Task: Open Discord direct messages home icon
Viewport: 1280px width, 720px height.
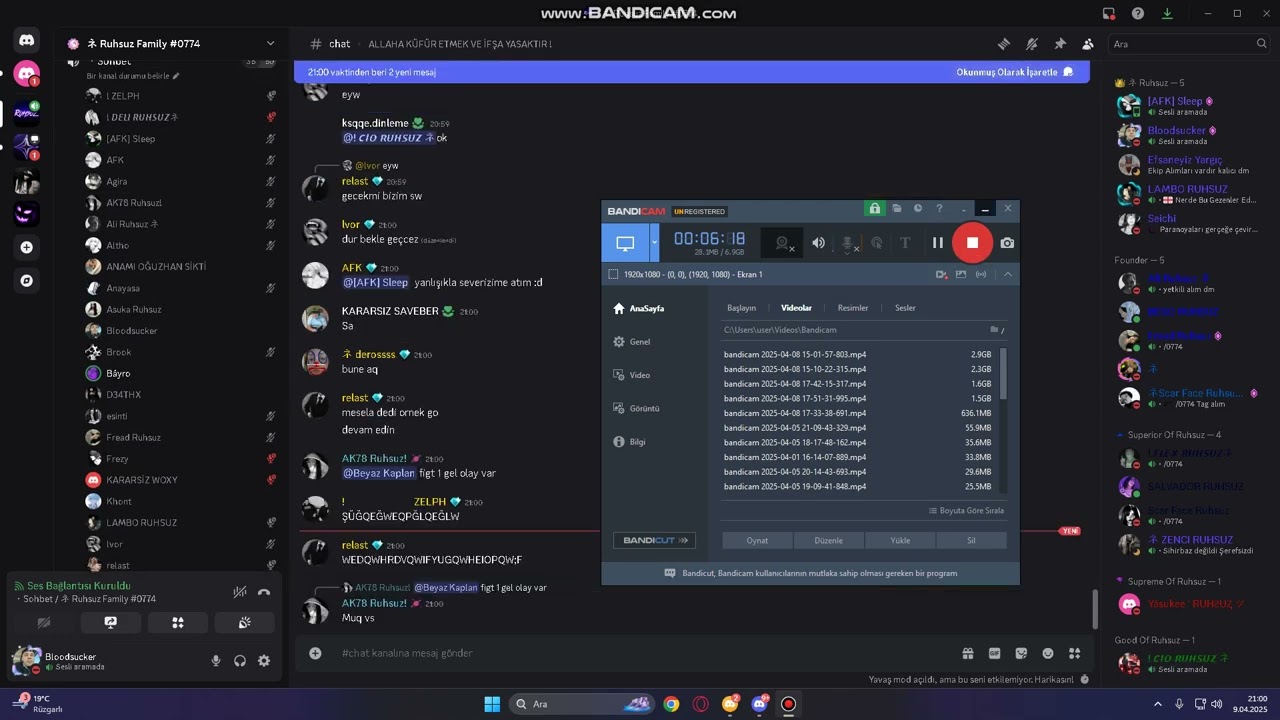Action: pyautogui.click(x=27, y=40)
